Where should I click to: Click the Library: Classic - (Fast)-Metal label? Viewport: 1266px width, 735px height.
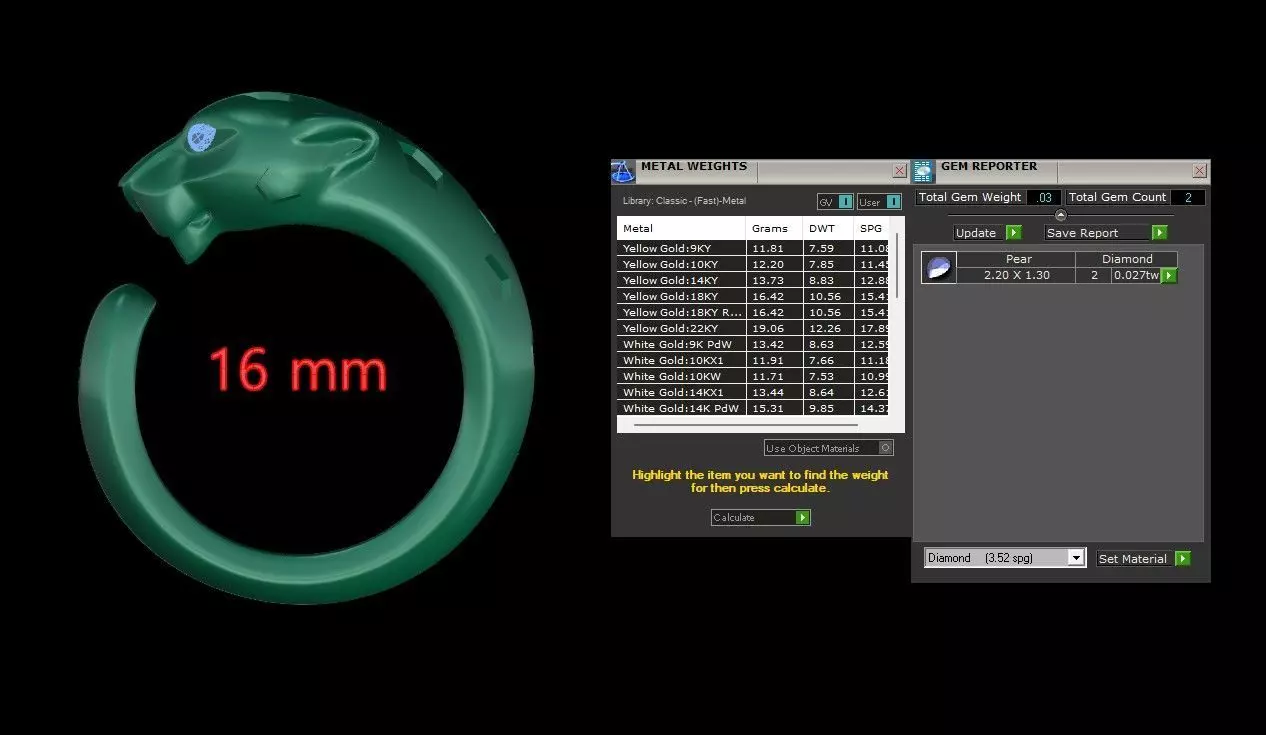[x=684, y=202]
